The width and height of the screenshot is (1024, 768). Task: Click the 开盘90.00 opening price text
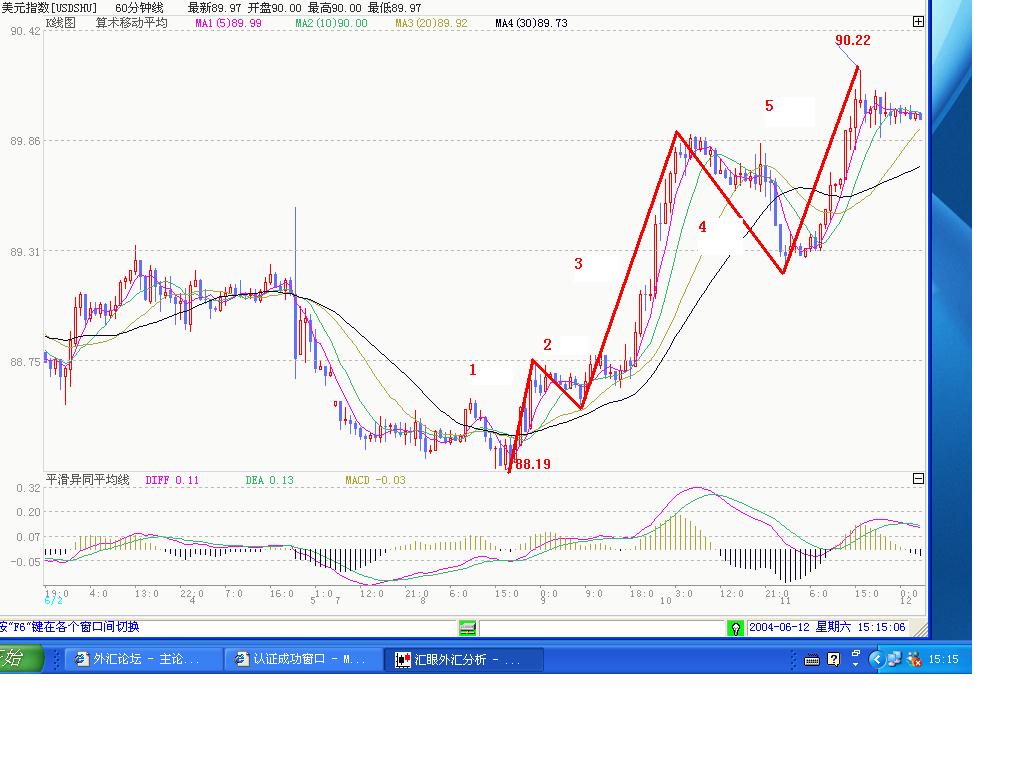click(x=274, y=8)
